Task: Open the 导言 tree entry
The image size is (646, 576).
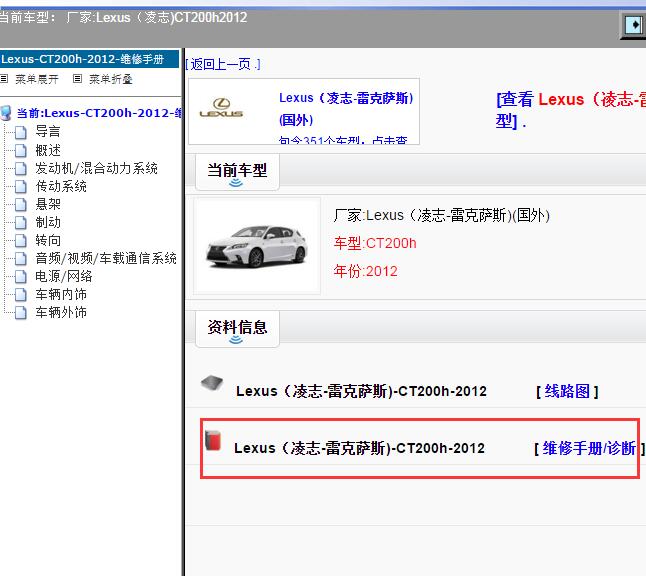Action: pos(48,132)
